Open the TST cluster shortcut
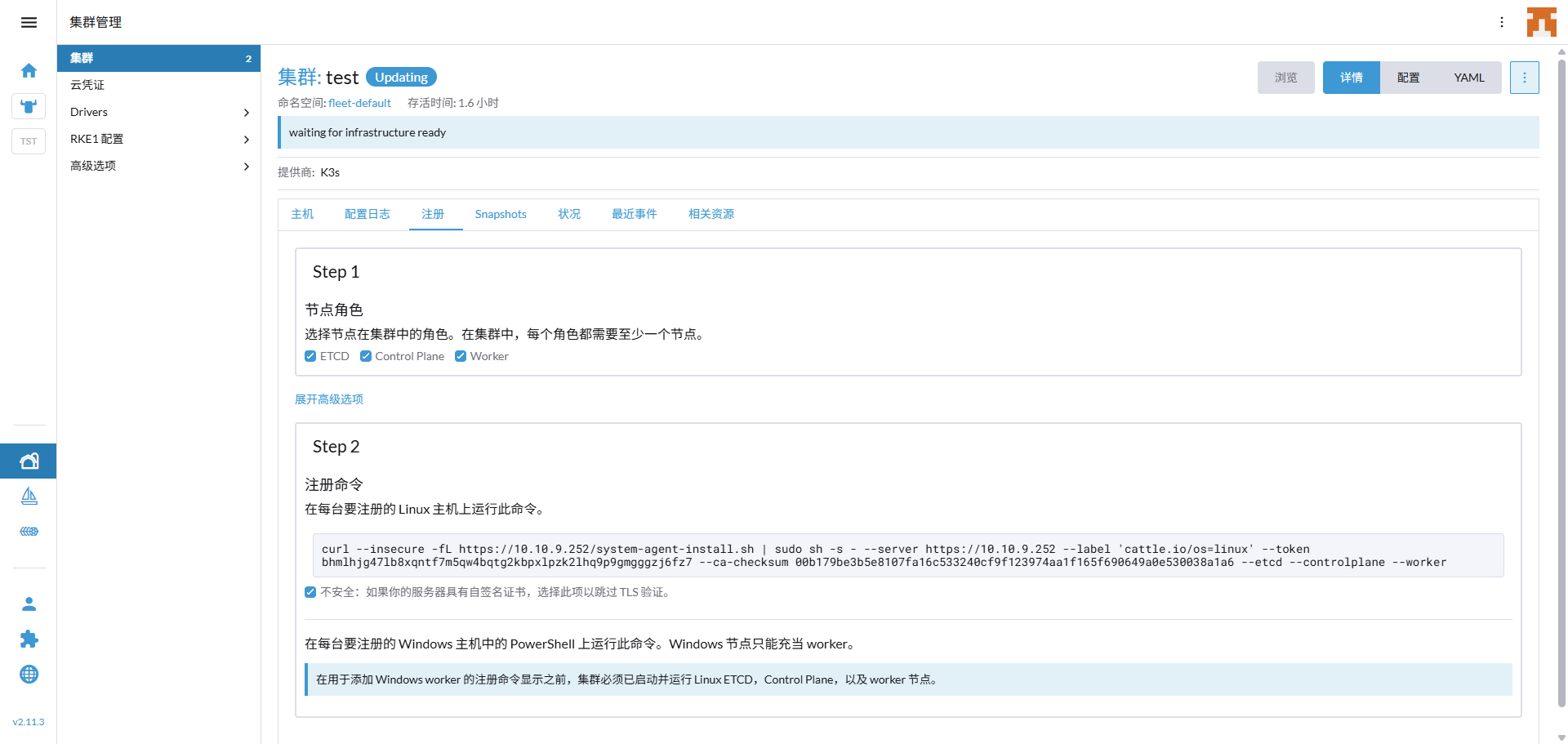 pos(29,141)
